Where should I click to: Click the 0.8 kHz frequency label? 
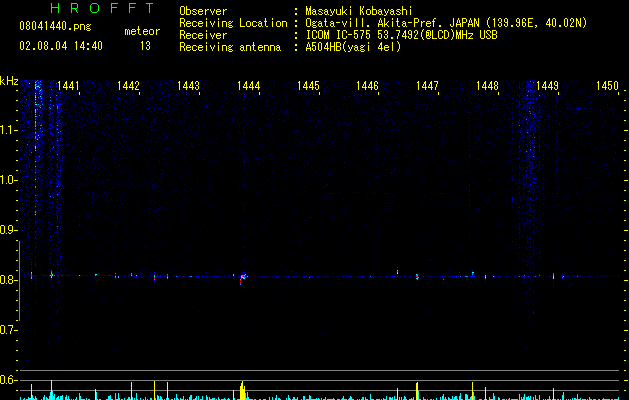pyautogui.click(x=8, y=280)
